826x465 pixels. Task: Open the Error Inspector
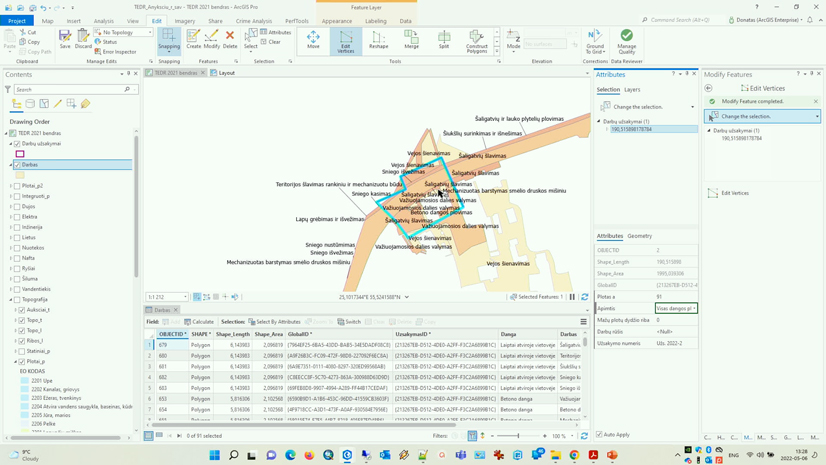pyautogui.click(x=115, y=52)
